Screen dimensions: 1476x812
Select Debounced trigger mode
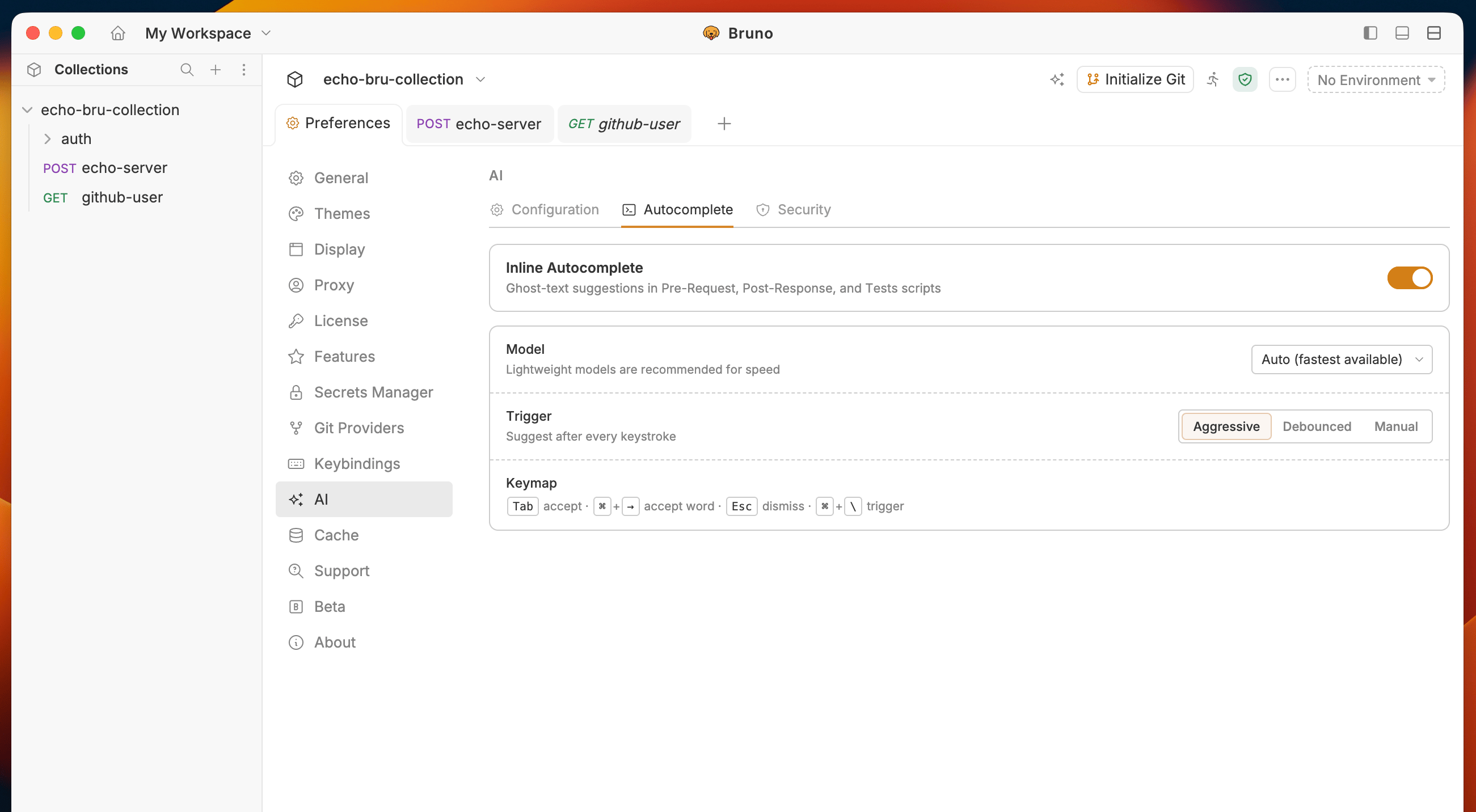coord(1317,426)
